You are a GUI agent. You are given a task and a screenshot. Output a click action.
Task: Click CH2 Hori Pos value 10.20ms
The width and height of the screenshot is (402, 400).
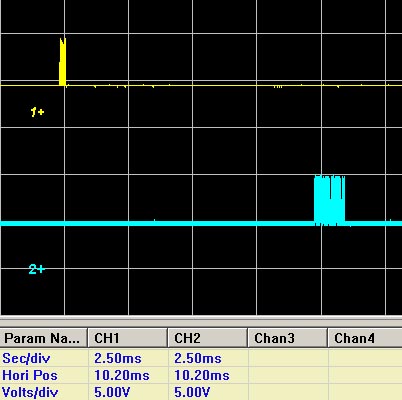[x=202, y=375]
